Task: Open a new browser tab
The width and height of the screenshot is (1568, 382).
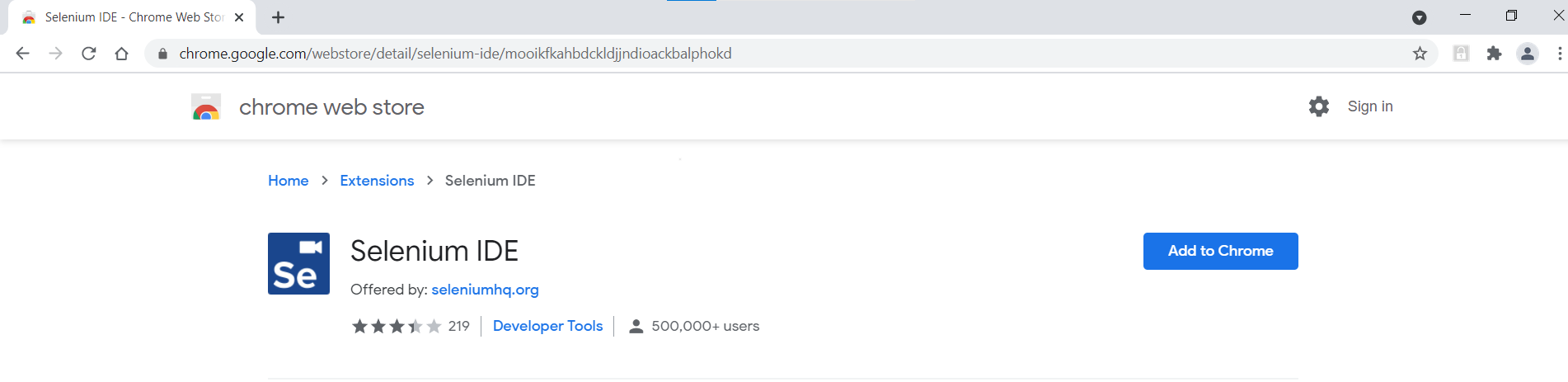Action: pos(279,17)
